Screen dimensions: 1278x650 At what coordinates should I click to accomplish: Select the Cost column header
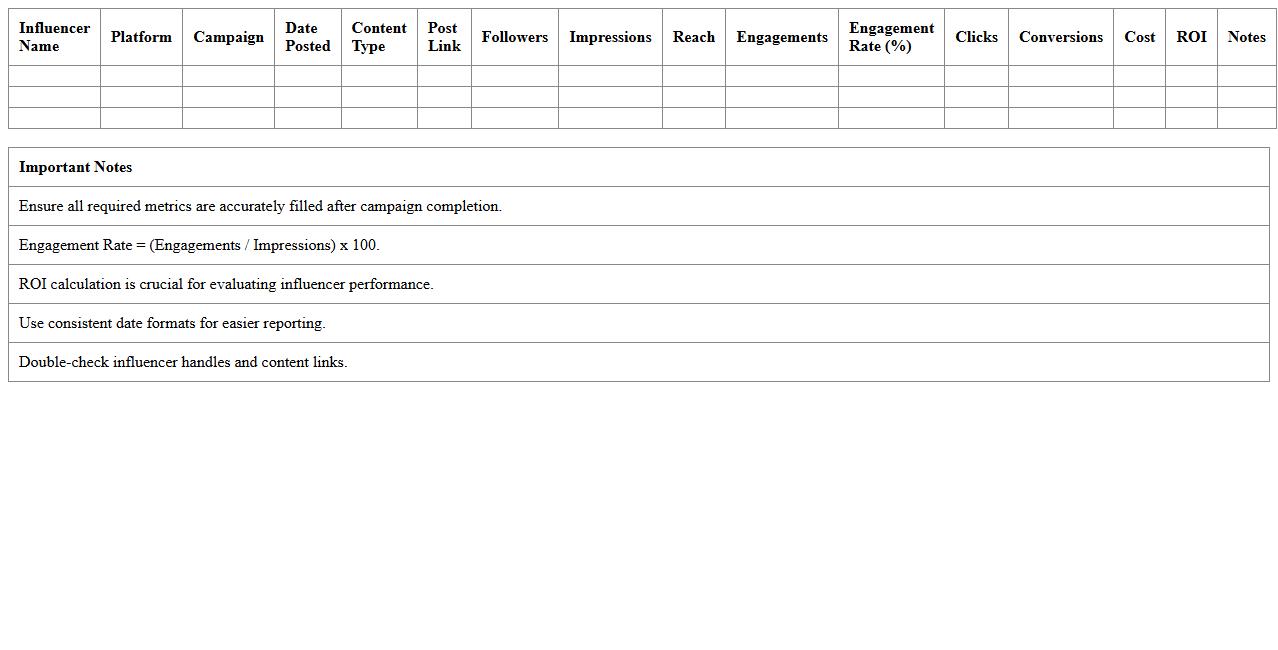(1139, 37)
